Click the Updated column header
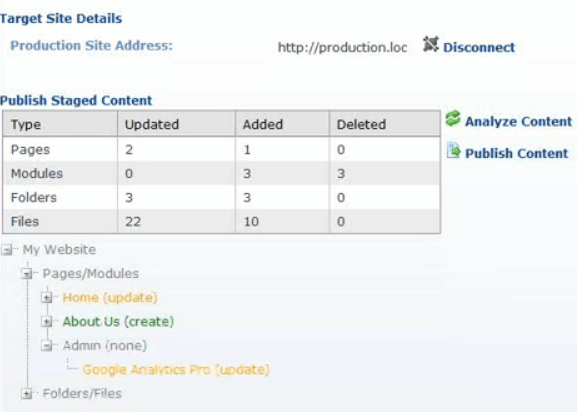This screenshot has height=412, width=577. click(152, 124)
